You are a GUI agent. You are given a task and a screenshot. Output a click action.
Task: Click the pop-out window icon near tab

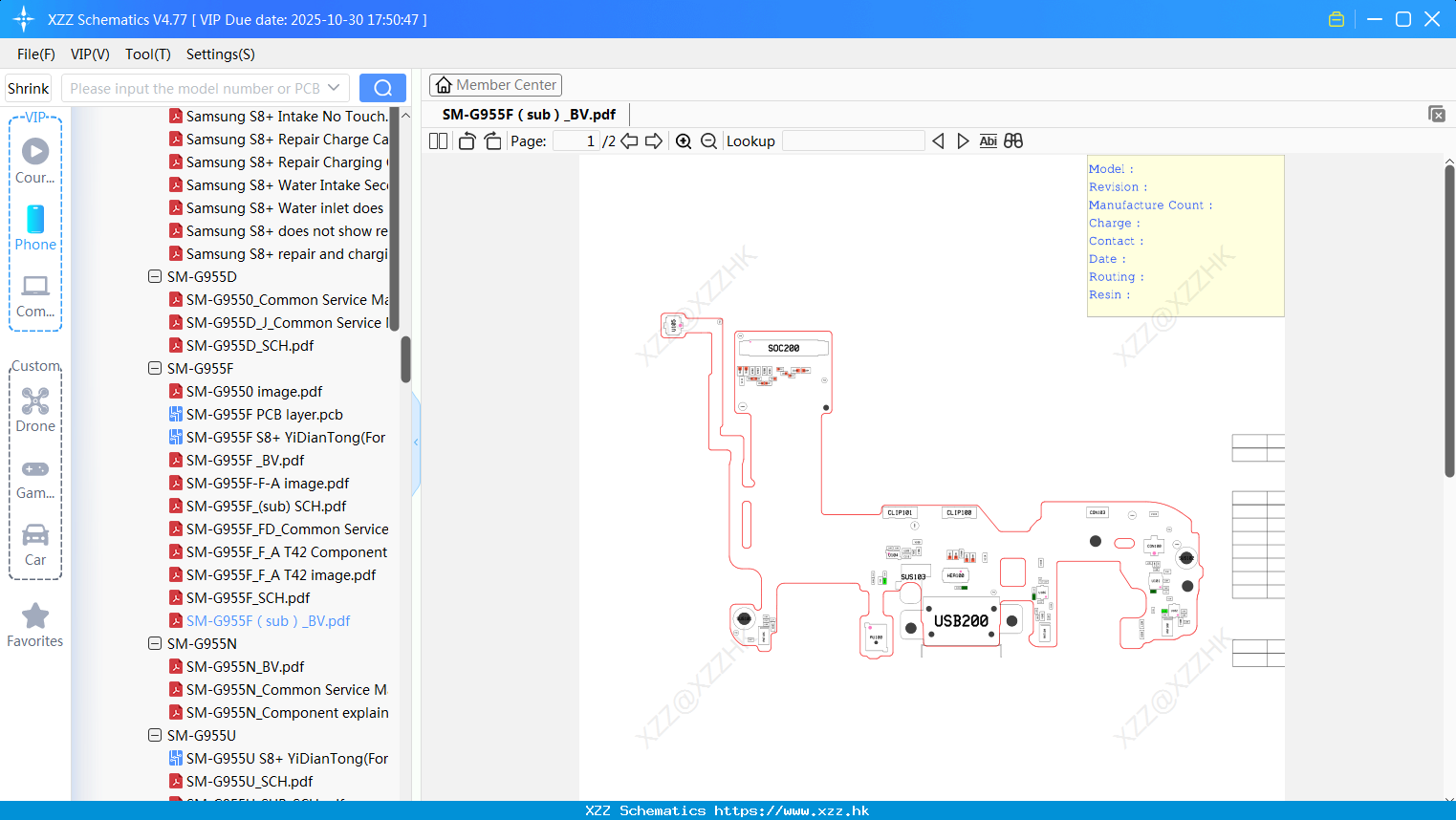coord(1437,114)
